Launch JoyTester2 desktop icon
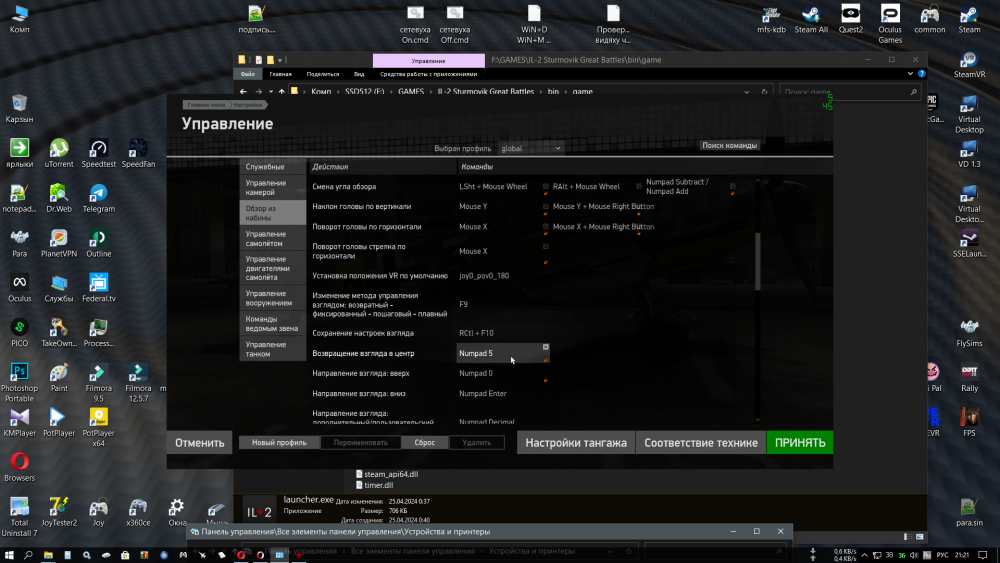This screenshot has width=1000, height=563. click(x=59, y=512)
